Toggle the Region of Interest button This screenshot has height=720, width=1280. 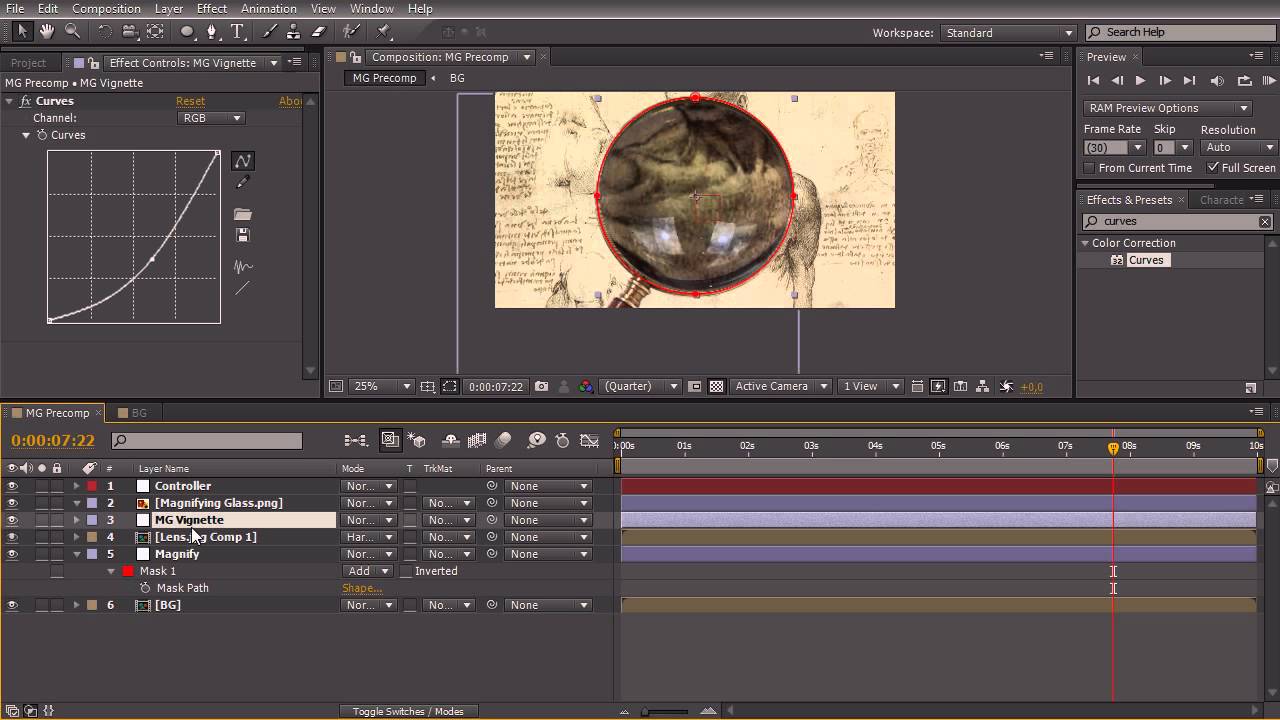tap(694, 386)
